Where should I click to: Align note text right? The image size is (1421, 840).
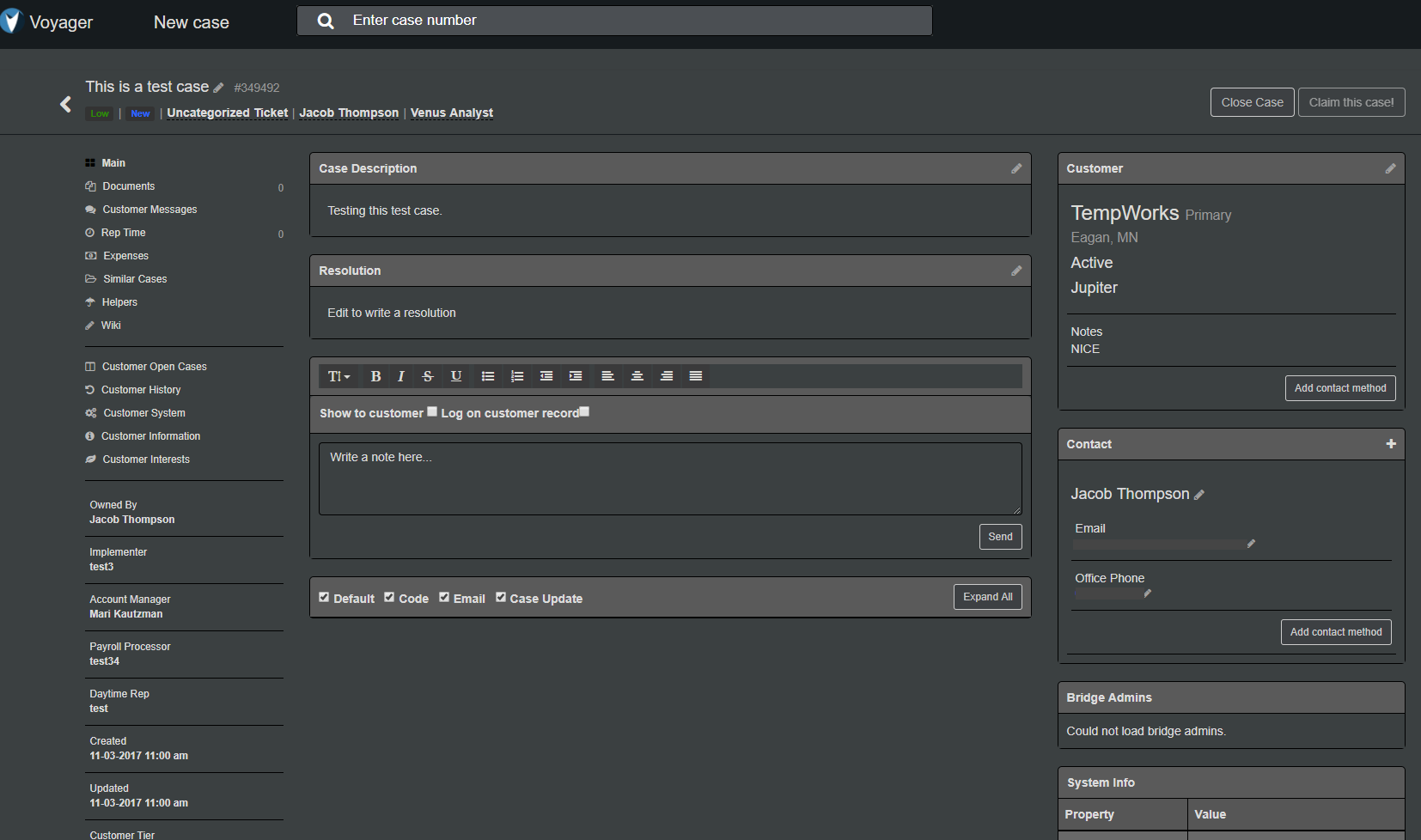click(x=667, y=376)
